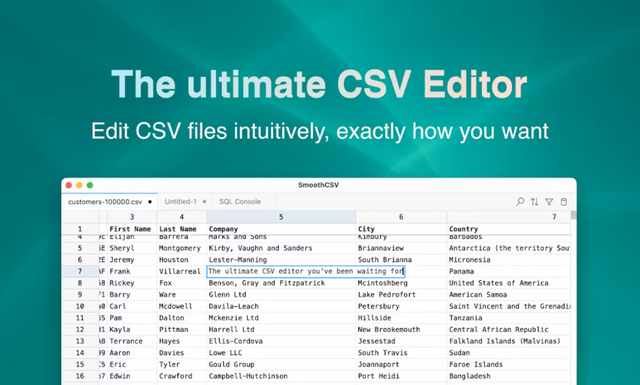Click cell 'United States of America'

509,283
